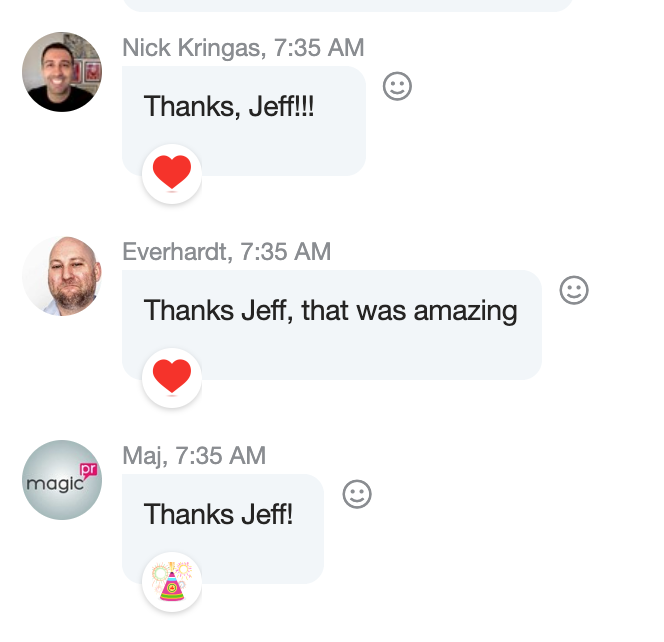664x642 pixels.
Task: Click "amazing" word in Everhardt's message
Action: coord(465,312)
